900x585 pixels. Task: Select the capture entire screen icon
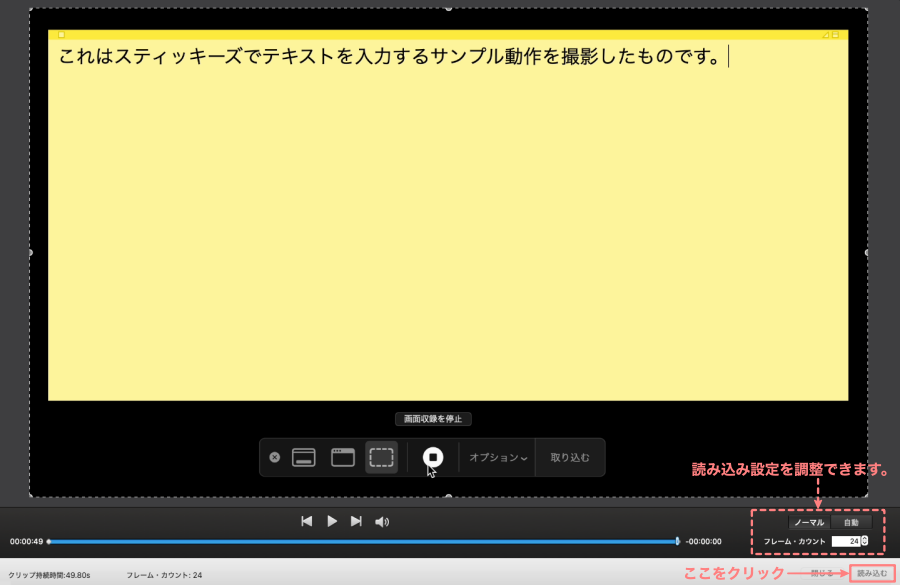(304, 457)
